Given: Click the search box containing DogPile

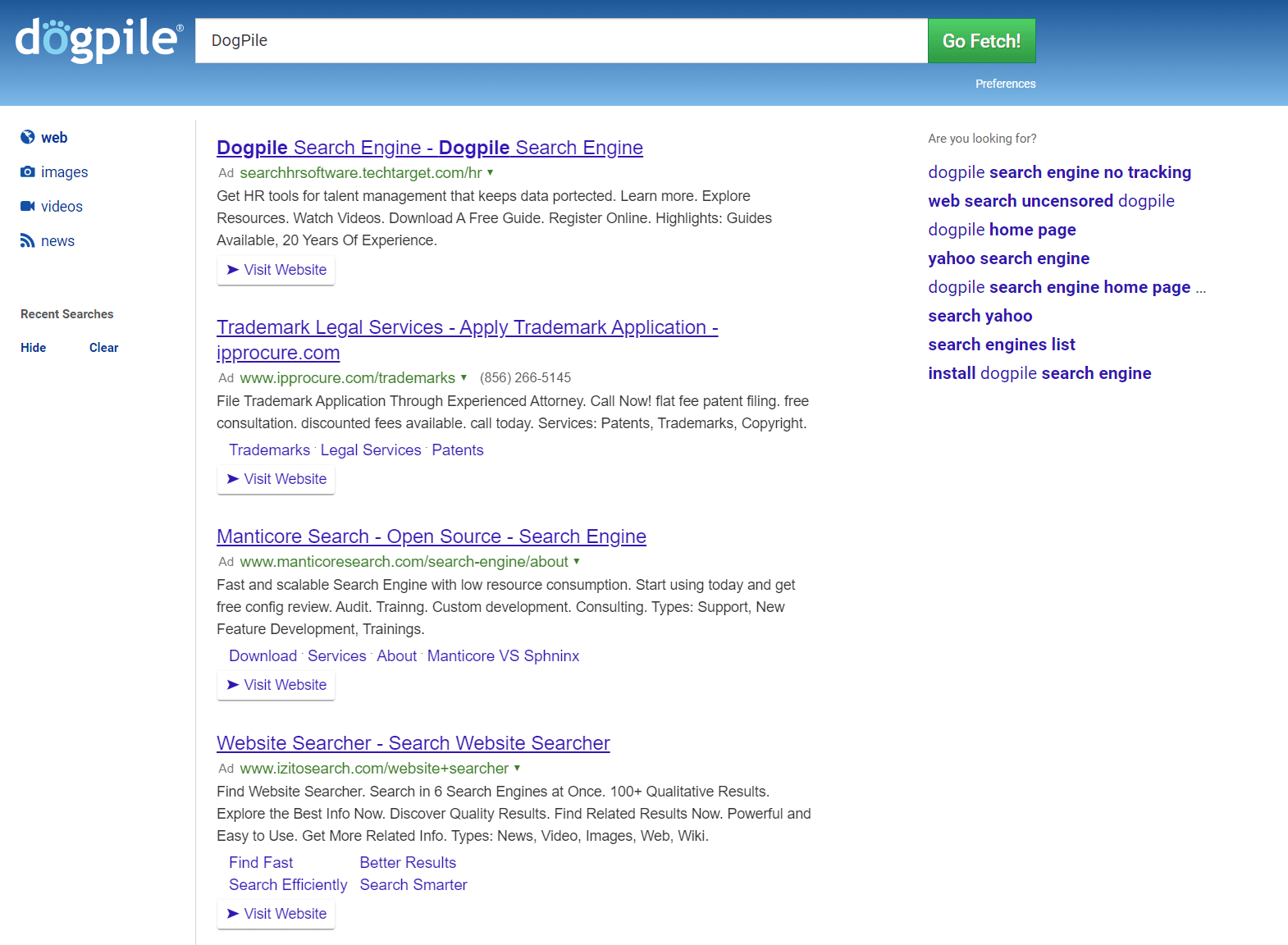Looking at the screenshot, I should click(x=561, y=40).
